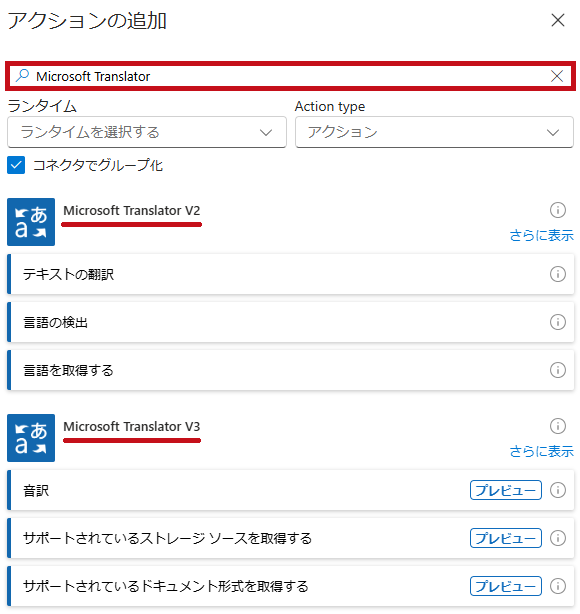
Task: Select the 言語の検出 action
Action: tap(291, 322)
